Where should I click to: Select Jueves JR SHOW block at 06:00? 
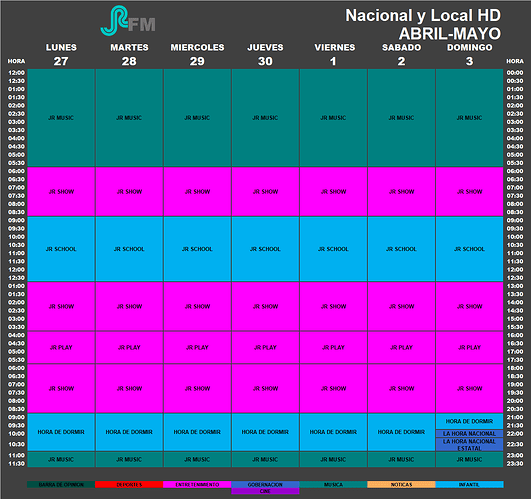click(x=265, y=192)
